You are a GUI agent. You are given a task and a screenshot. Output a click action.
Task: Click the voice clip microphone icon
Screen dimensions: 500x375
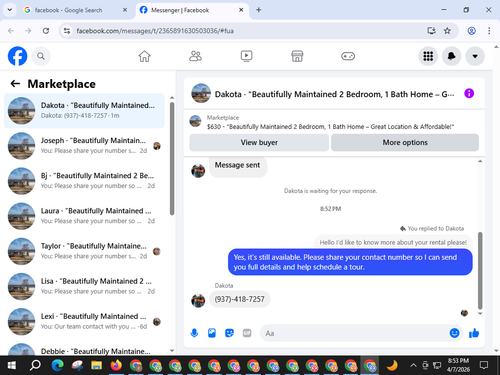click(x=194, y=333)
